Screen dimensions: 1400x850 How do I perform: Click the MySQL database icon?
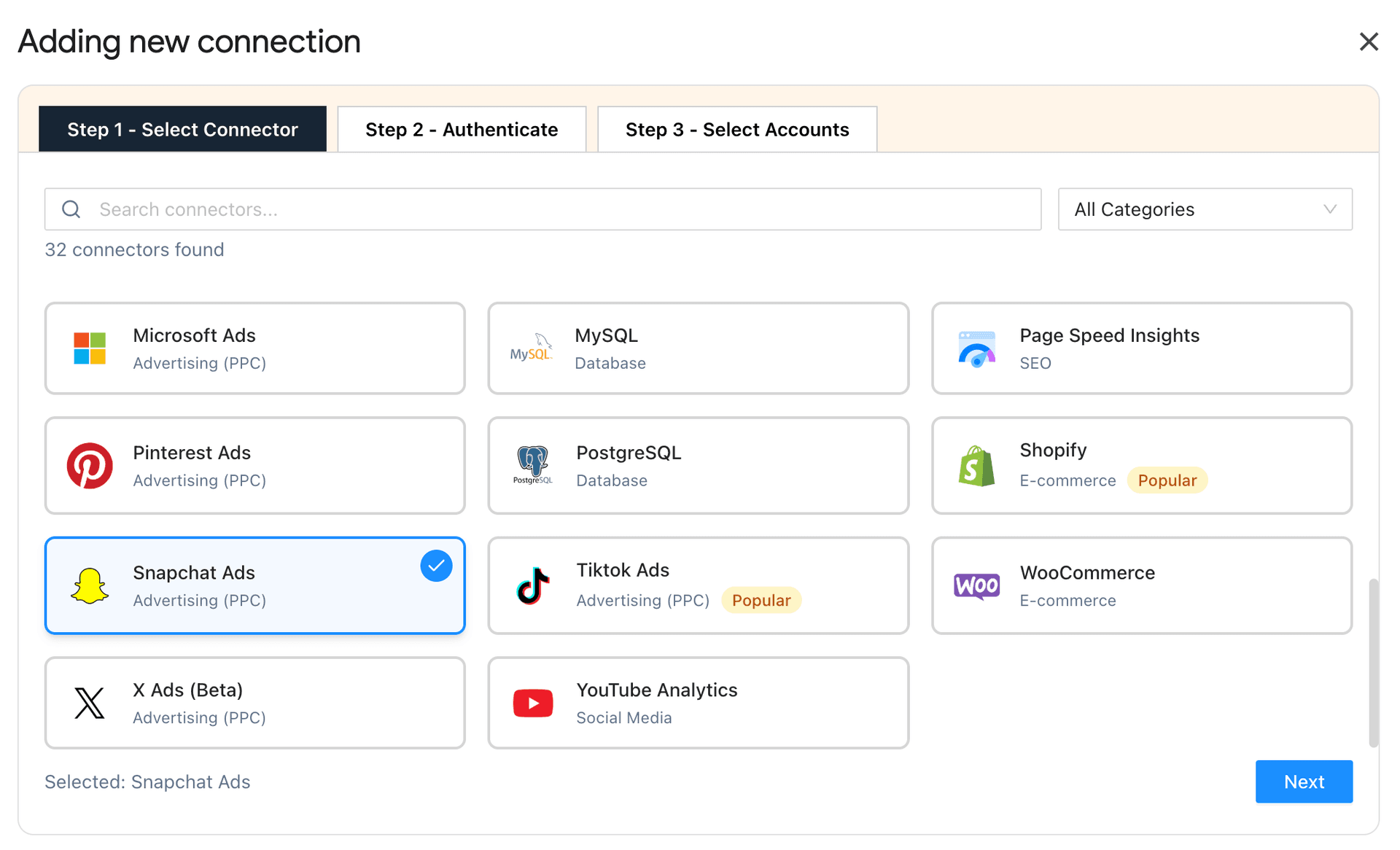532,348
